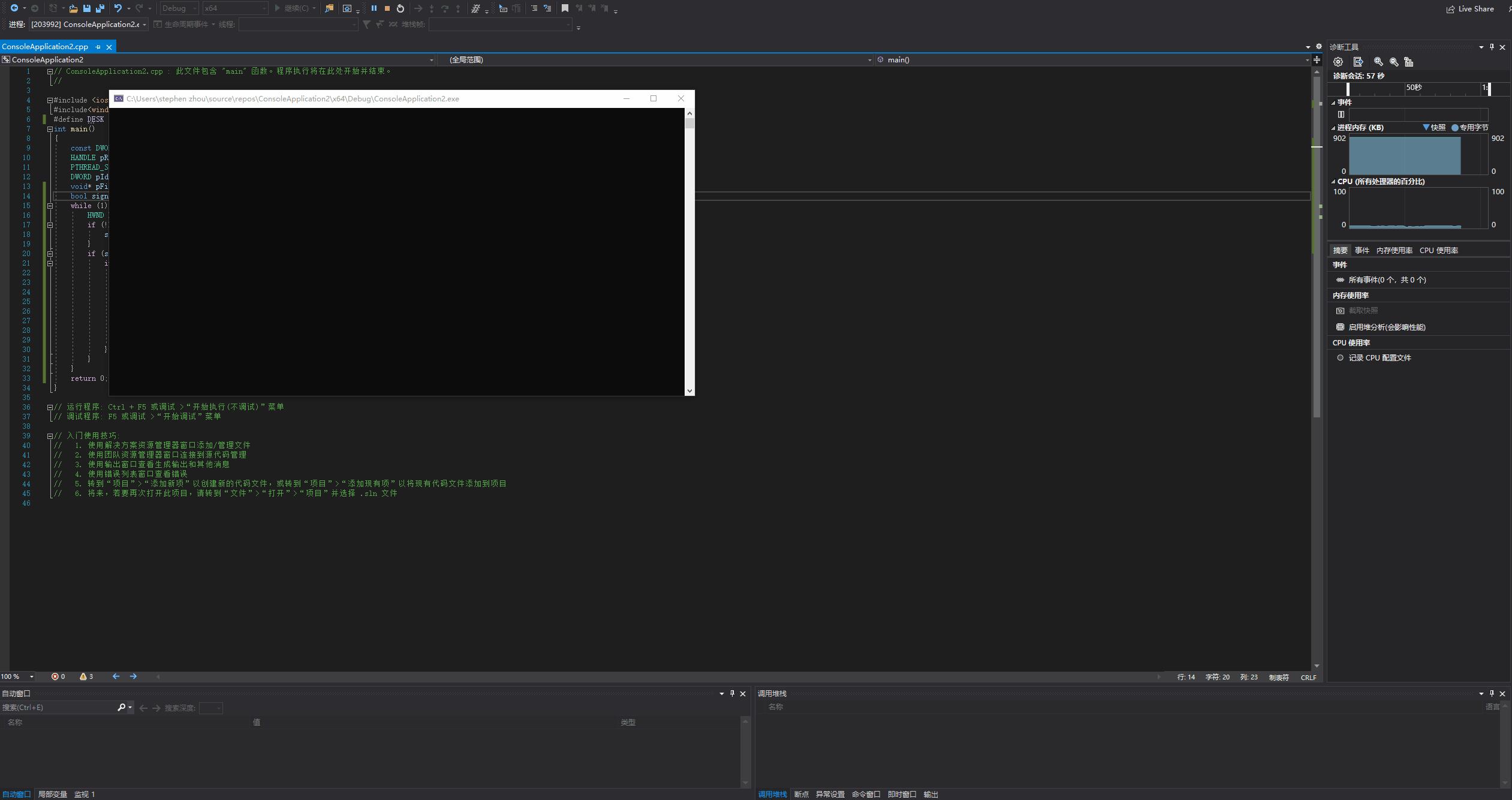
Task: Click the Save All icon
Action: click(100, 8)
